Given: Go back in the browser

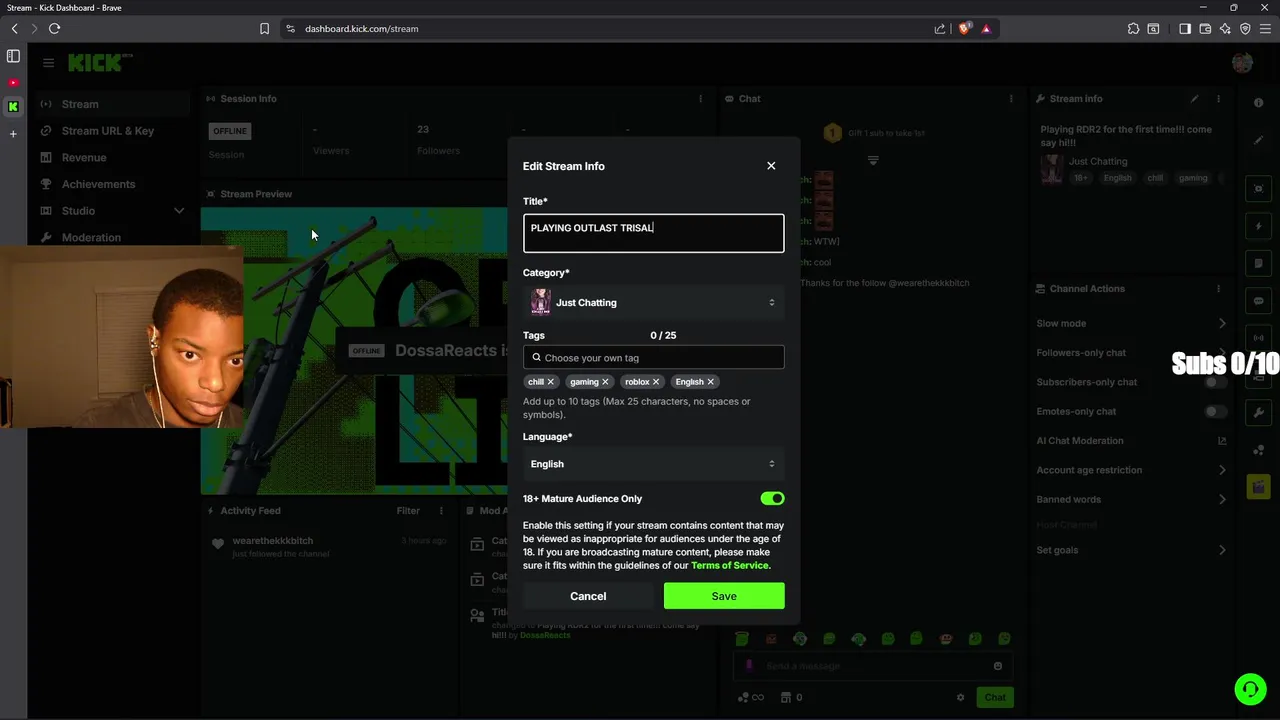Looking at the screenshot, I should click(14, 29).
